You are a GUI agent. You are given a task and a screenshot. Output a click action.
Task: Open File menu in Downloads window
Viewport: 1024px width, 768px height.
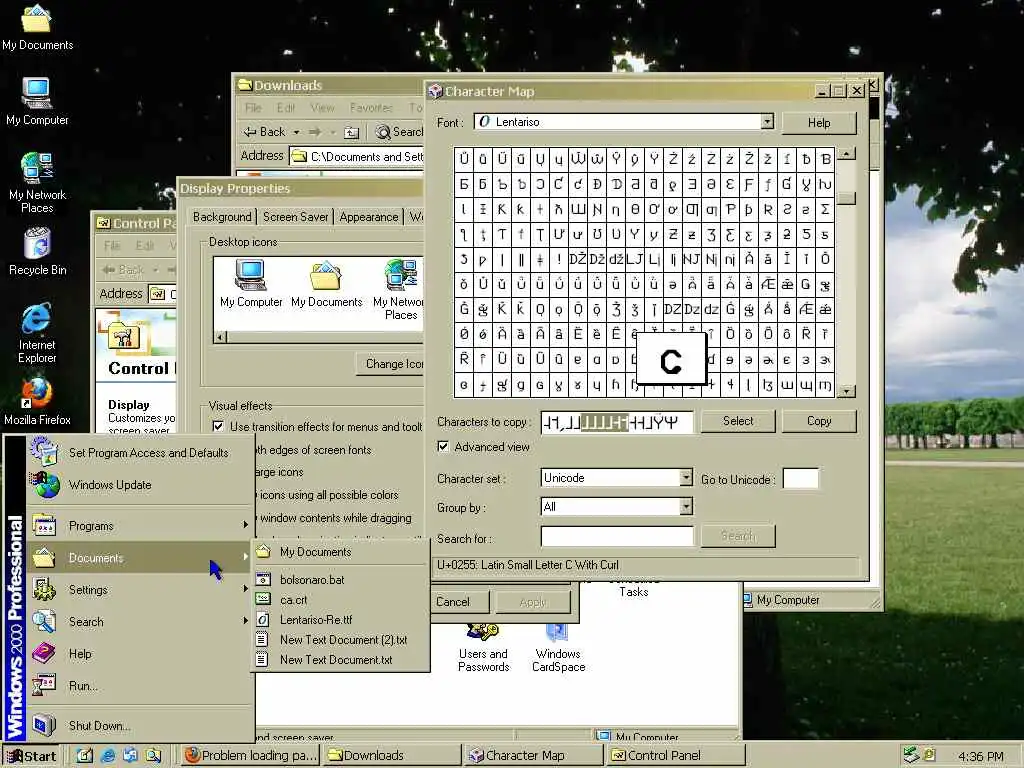tap(253, 108)
